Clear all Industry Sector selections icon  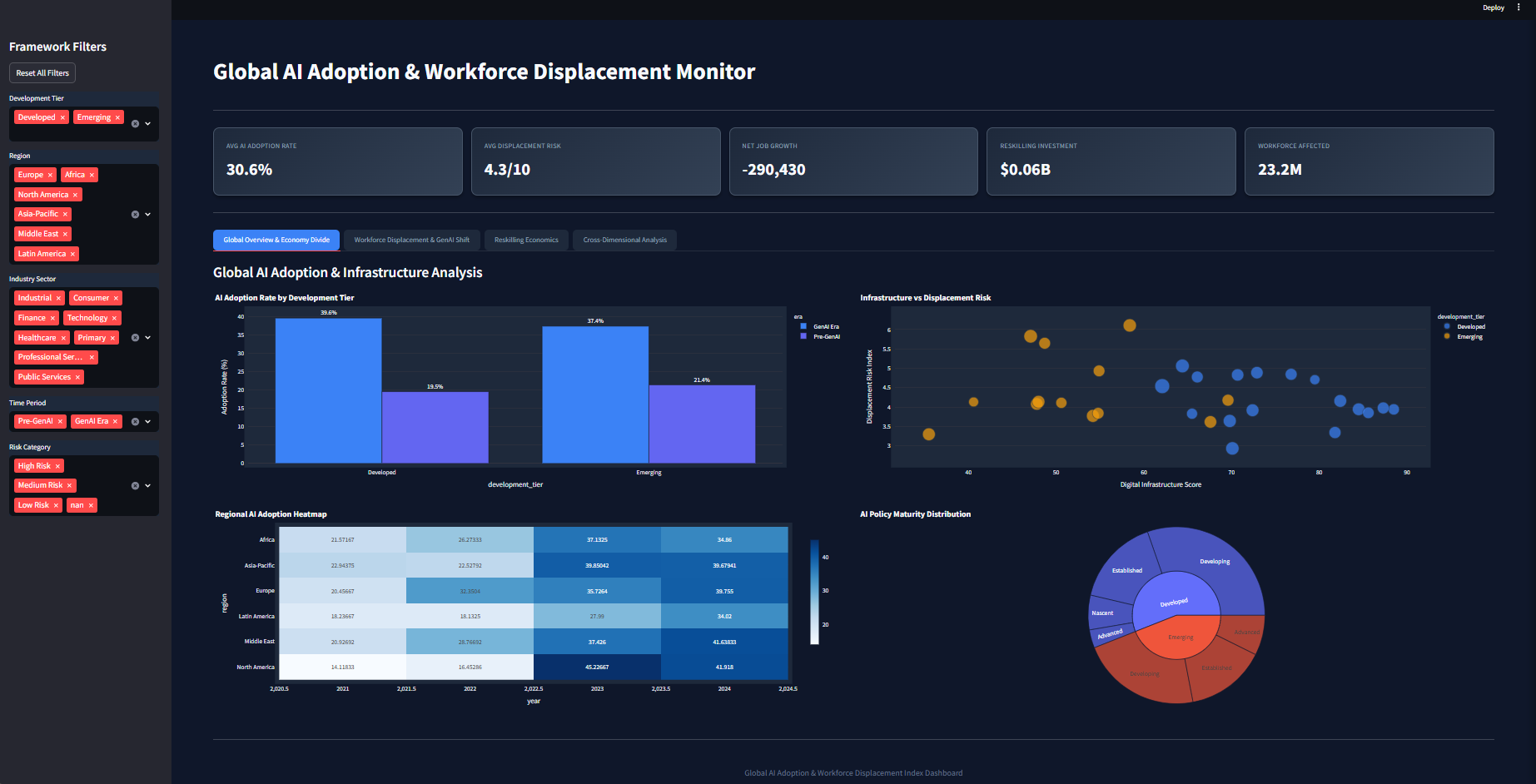coord(135,338)
